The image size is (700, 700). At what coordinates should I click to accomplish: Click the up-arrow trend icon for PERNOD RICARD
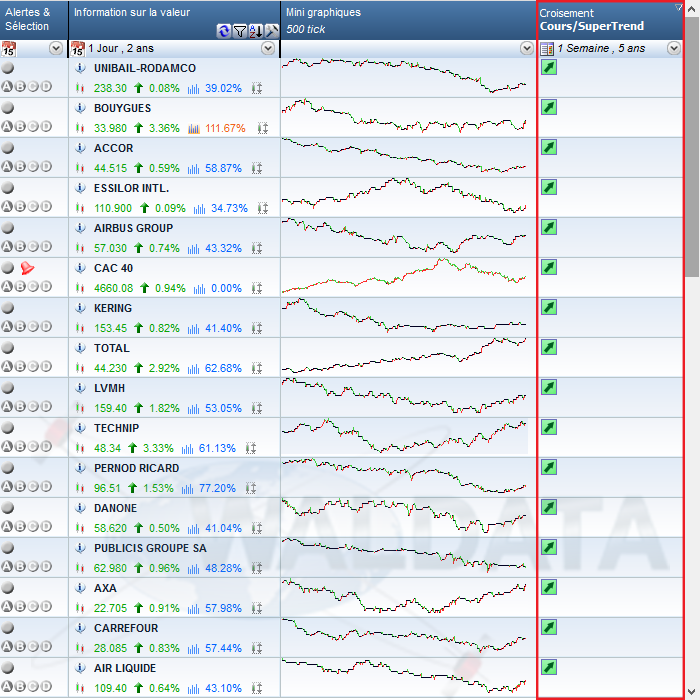(132, 488)
